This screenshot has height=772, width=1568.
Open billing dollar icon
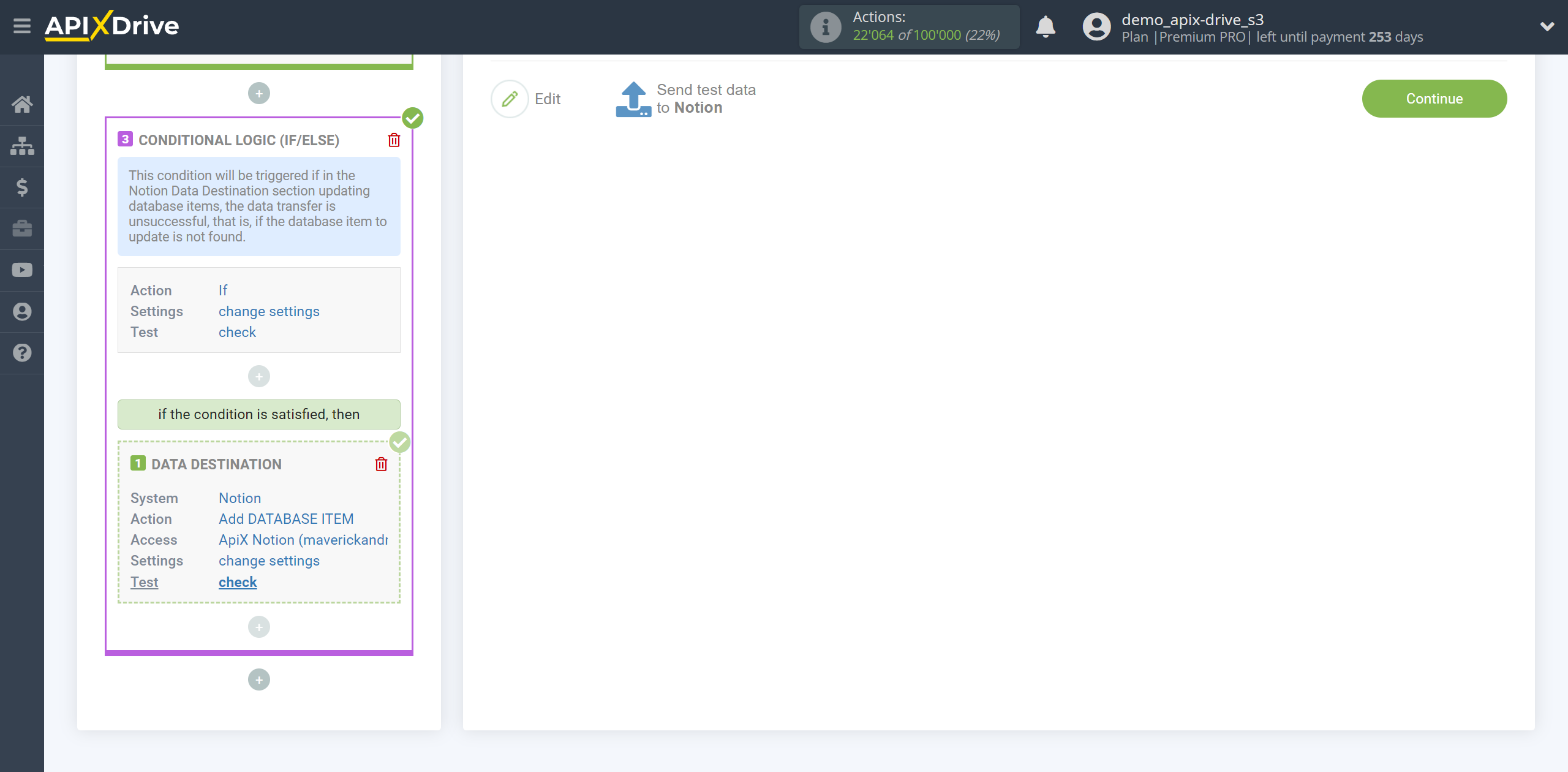[22, 187]
